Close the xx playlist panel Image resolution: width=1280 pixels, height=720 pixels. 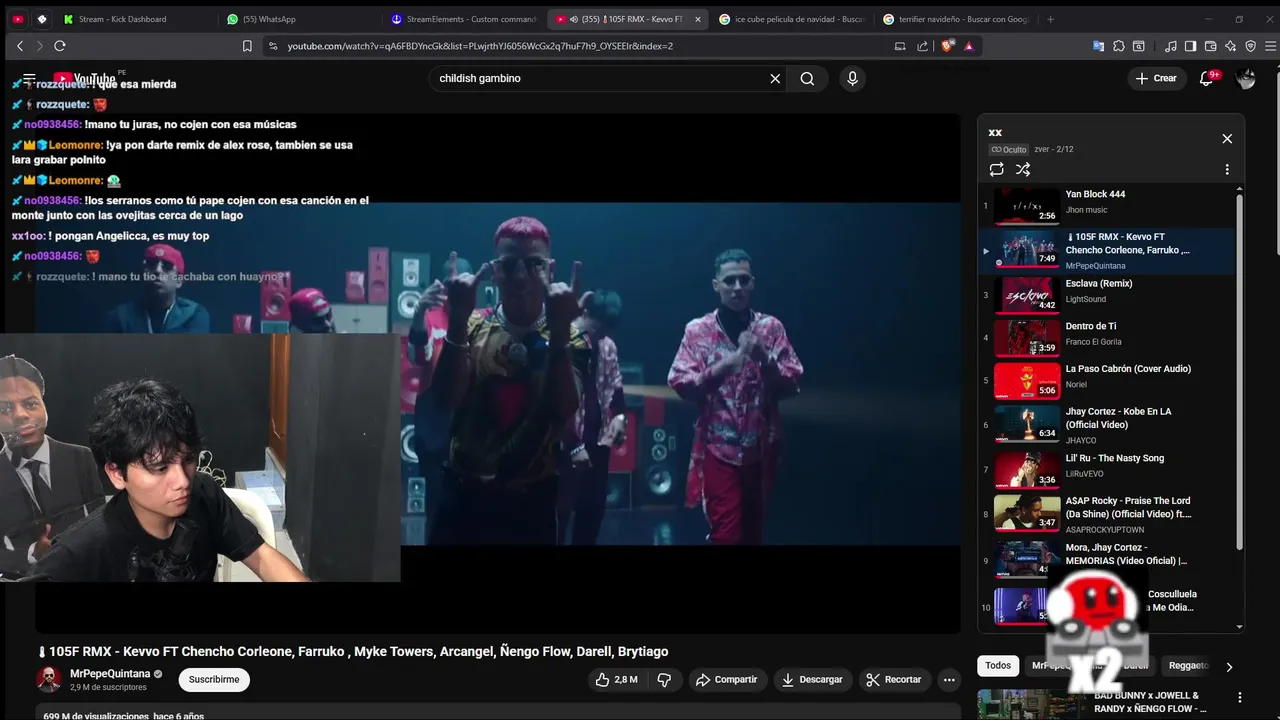[1227, 139]
